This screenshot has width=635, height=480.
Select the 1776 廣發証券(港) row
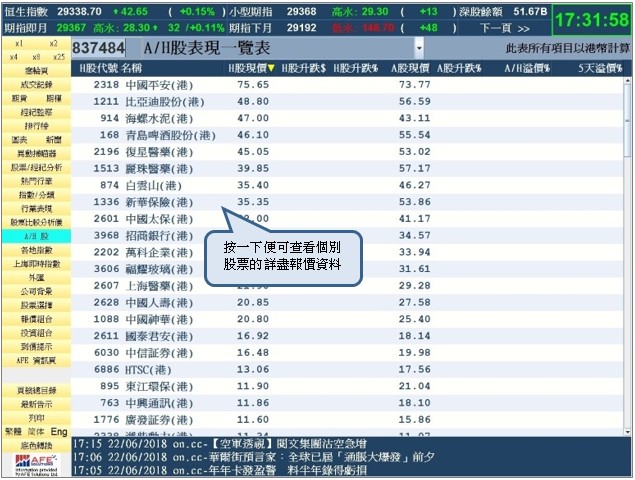[347, 420]
